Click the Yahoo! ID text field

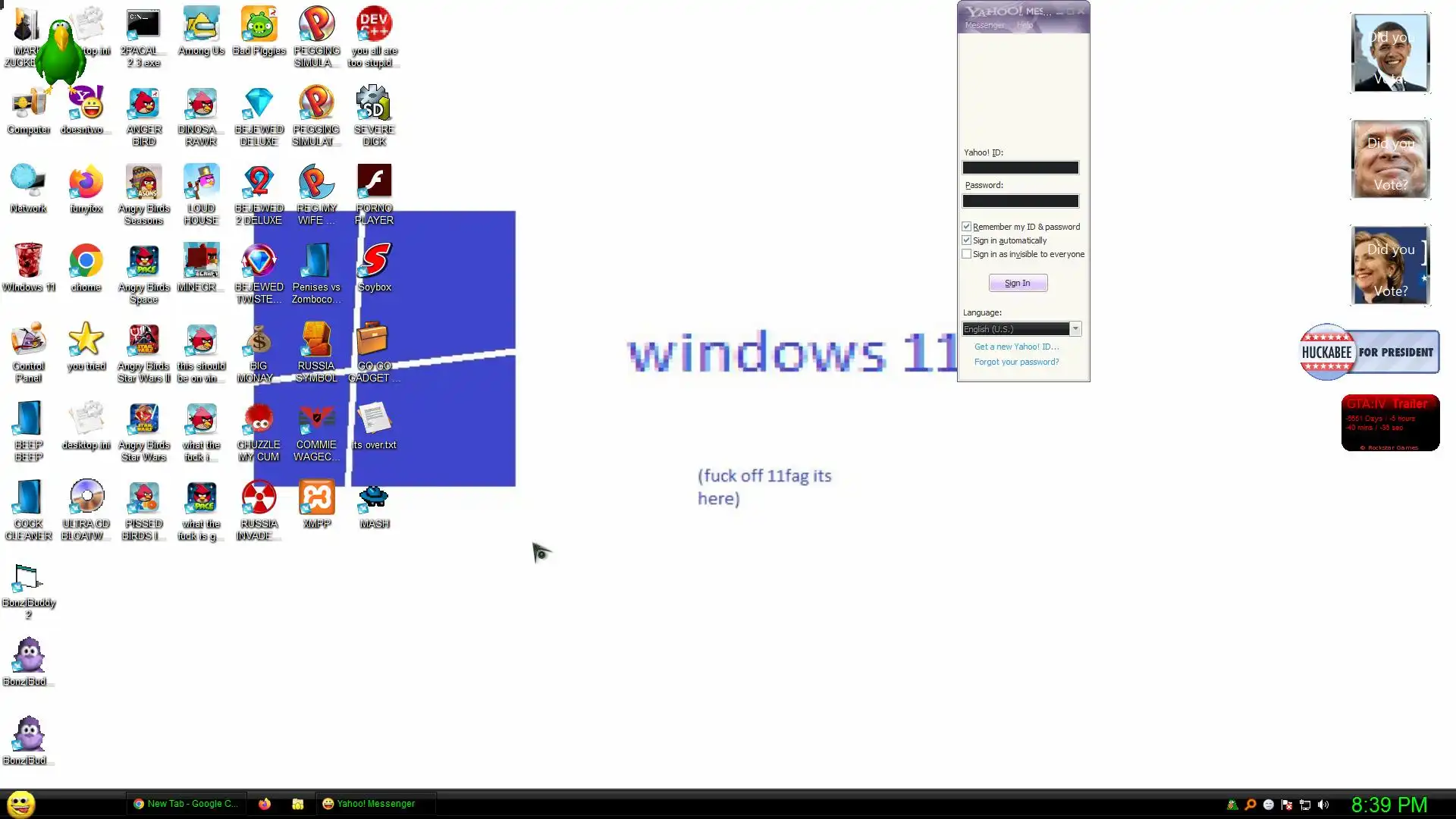click(1020, 168)
